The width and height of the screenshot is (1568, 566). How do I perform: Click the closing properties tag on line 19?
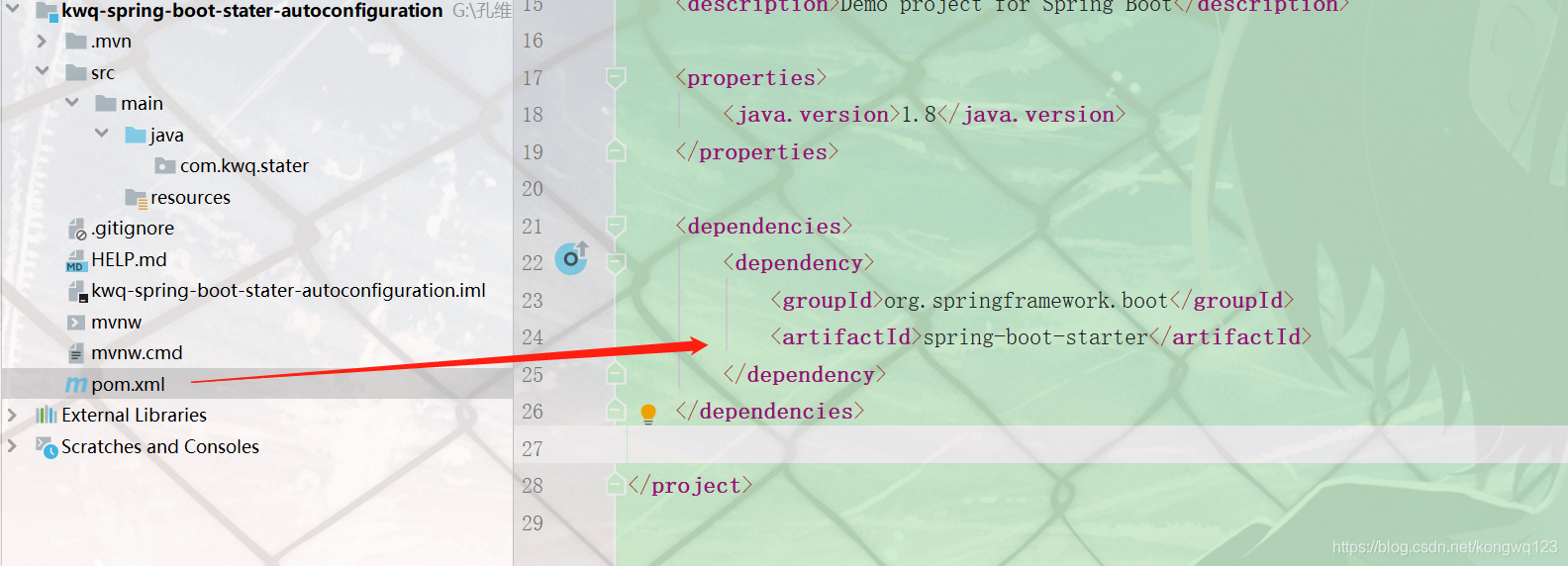tap(757, 151)
